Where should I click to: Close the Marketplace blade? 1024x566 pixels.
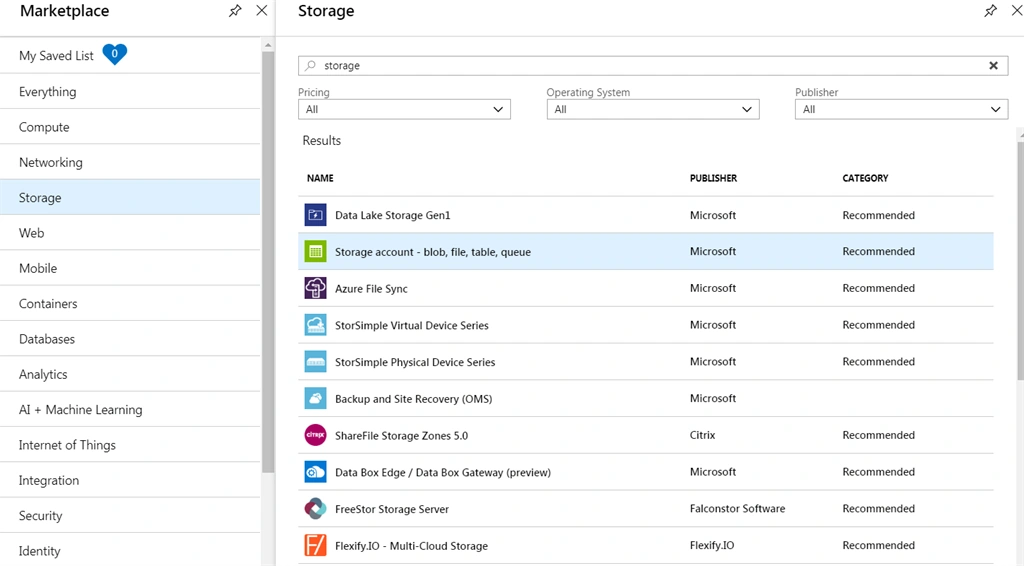tap(262, 10)
